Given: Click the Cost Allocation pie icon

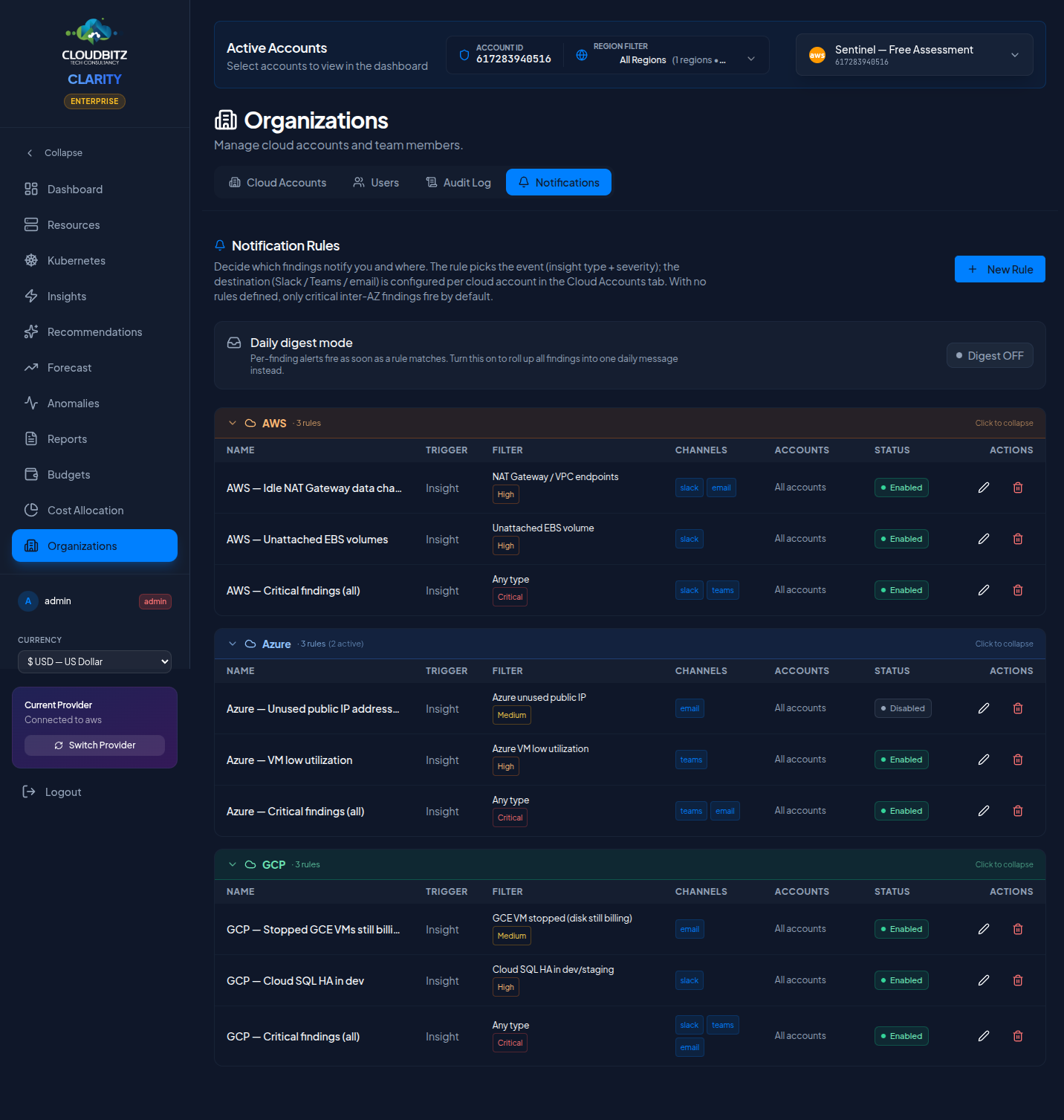Looking at the screenshot, I should click(31, 511).
